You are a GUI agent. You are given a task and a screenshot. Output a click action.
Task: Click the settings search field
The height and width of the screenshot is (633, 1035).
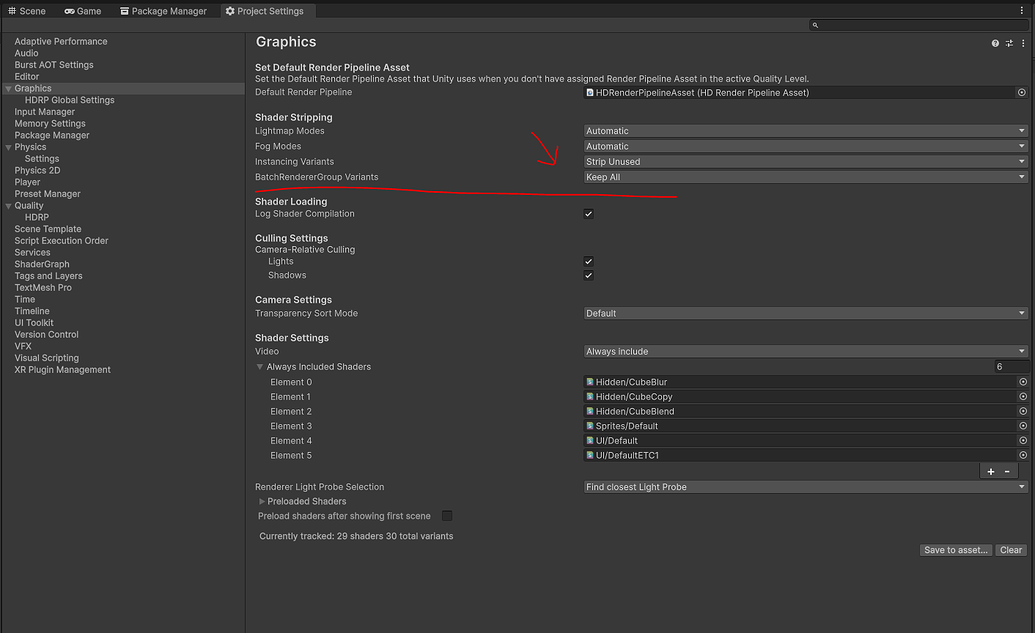tap(920, 25)
